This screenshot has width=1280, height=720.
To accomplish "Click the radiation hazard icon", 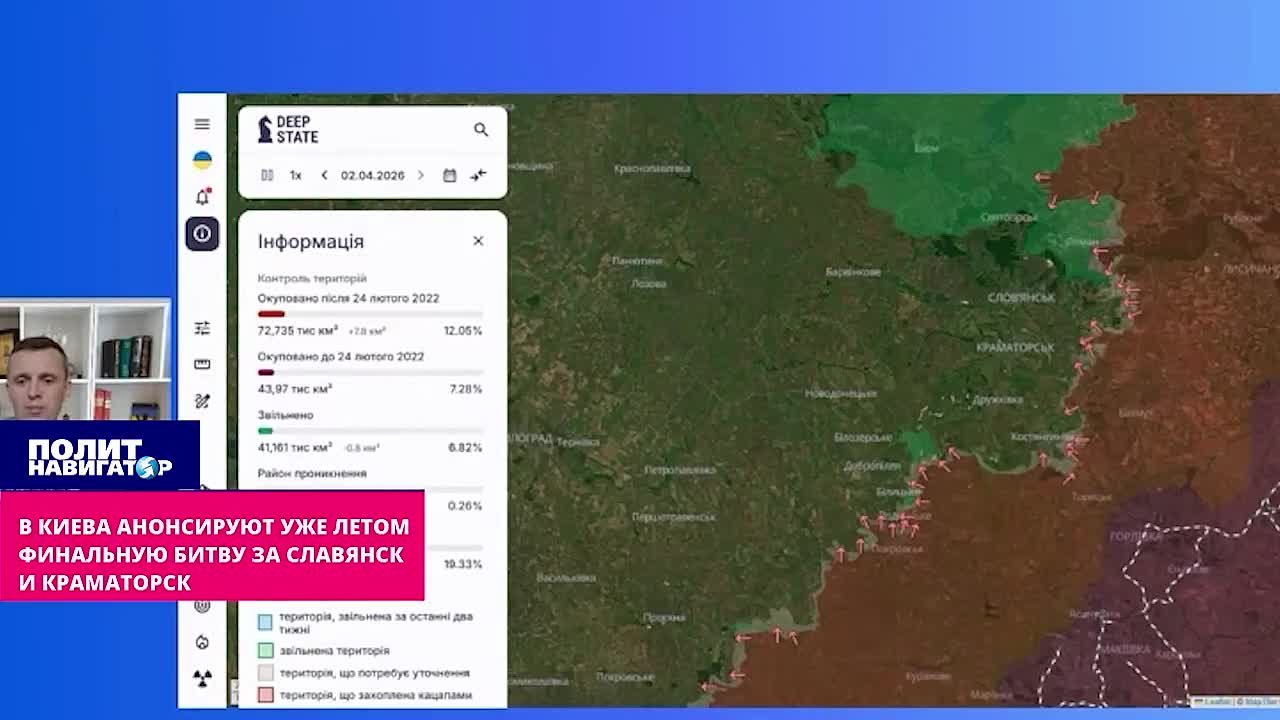I will pos(202,679).
